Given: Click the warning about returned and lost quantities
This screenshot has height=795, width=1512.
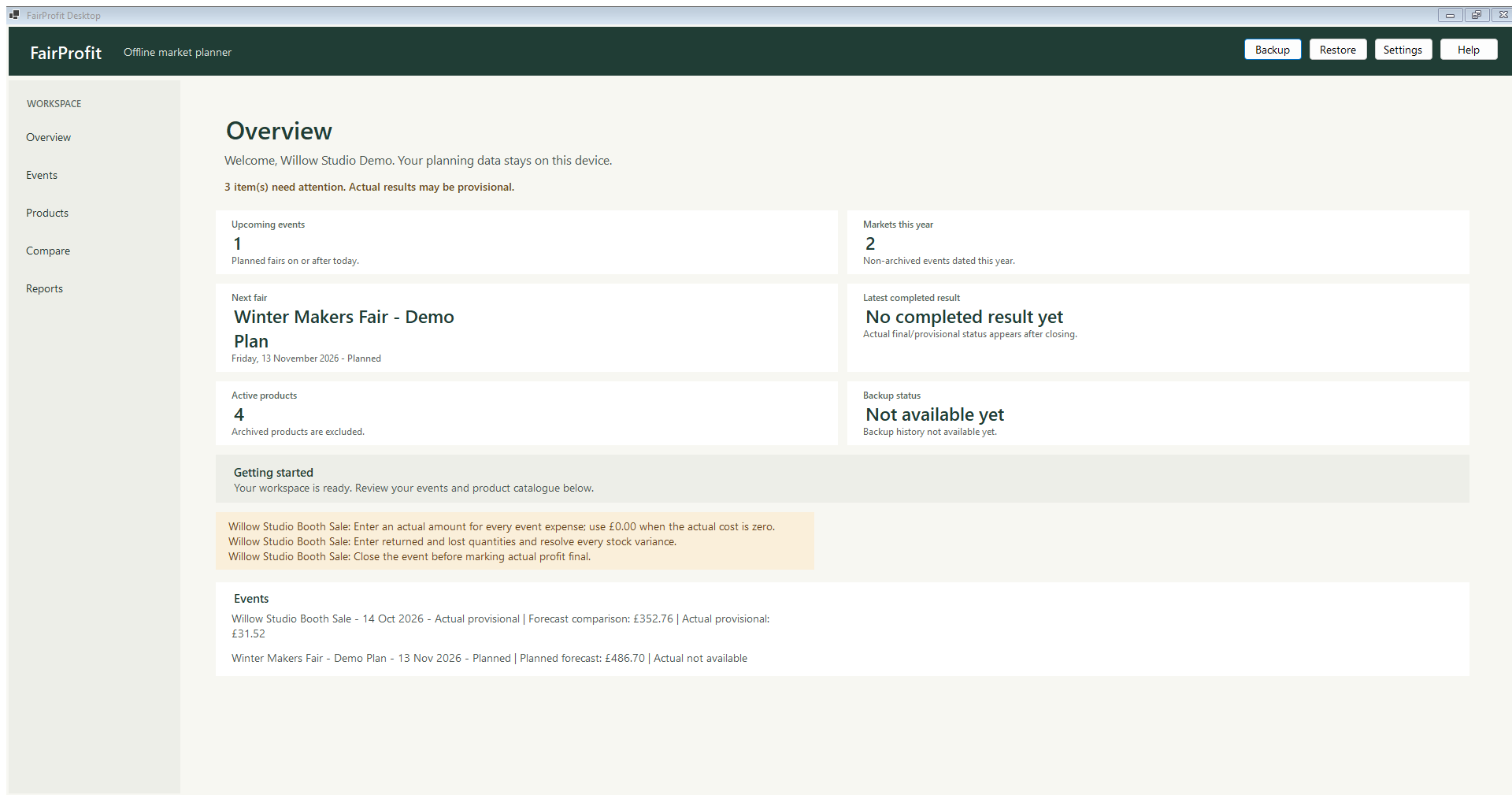Looking at the screenshot, I should click(x=452, y=541).
